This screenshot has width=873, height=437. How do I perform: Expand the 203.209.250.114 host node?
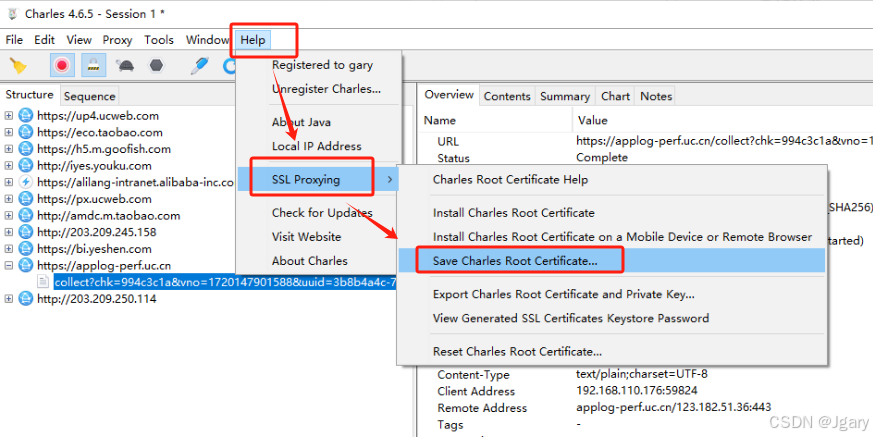[x=9, y=299]
